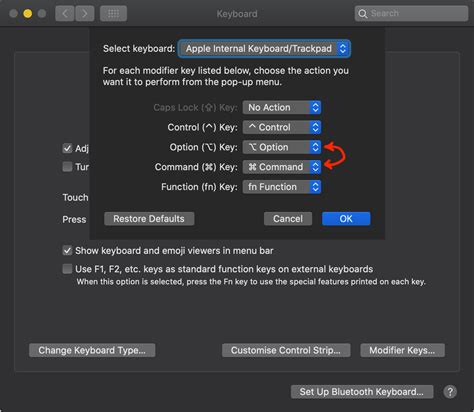Minimize the window with the yellow button

pos(28,14)
